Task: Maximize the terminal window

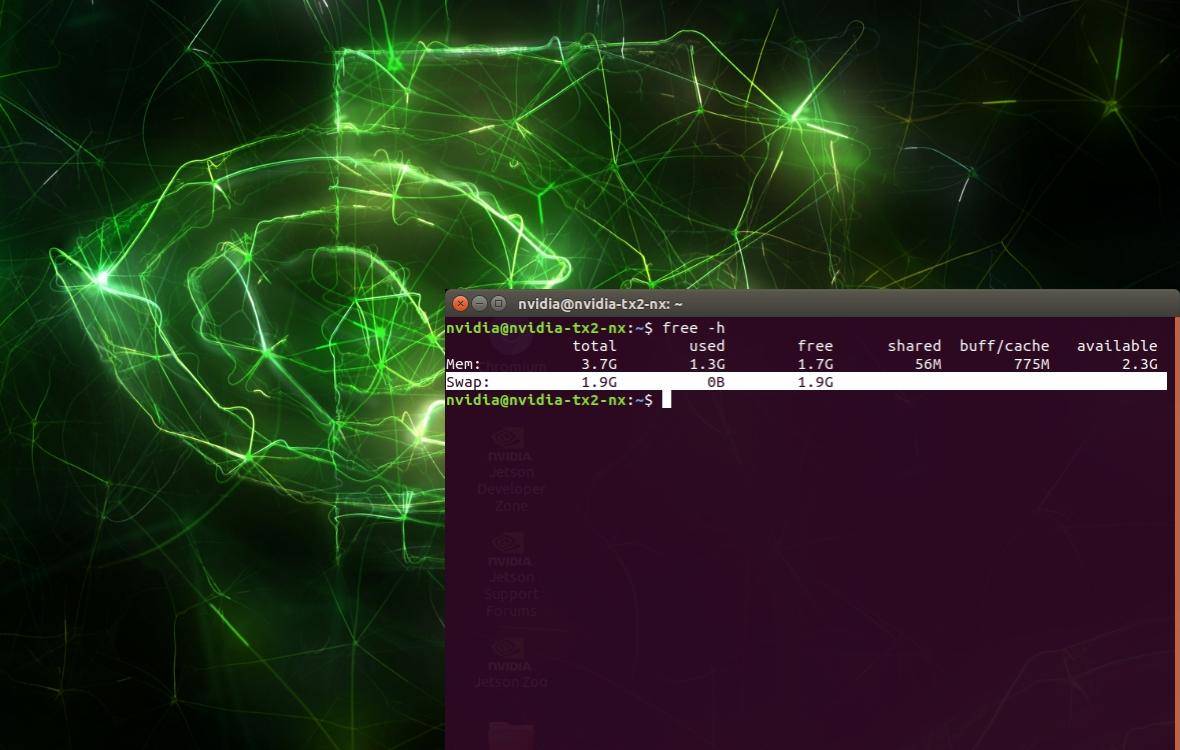Action: (x=498, y=304)
